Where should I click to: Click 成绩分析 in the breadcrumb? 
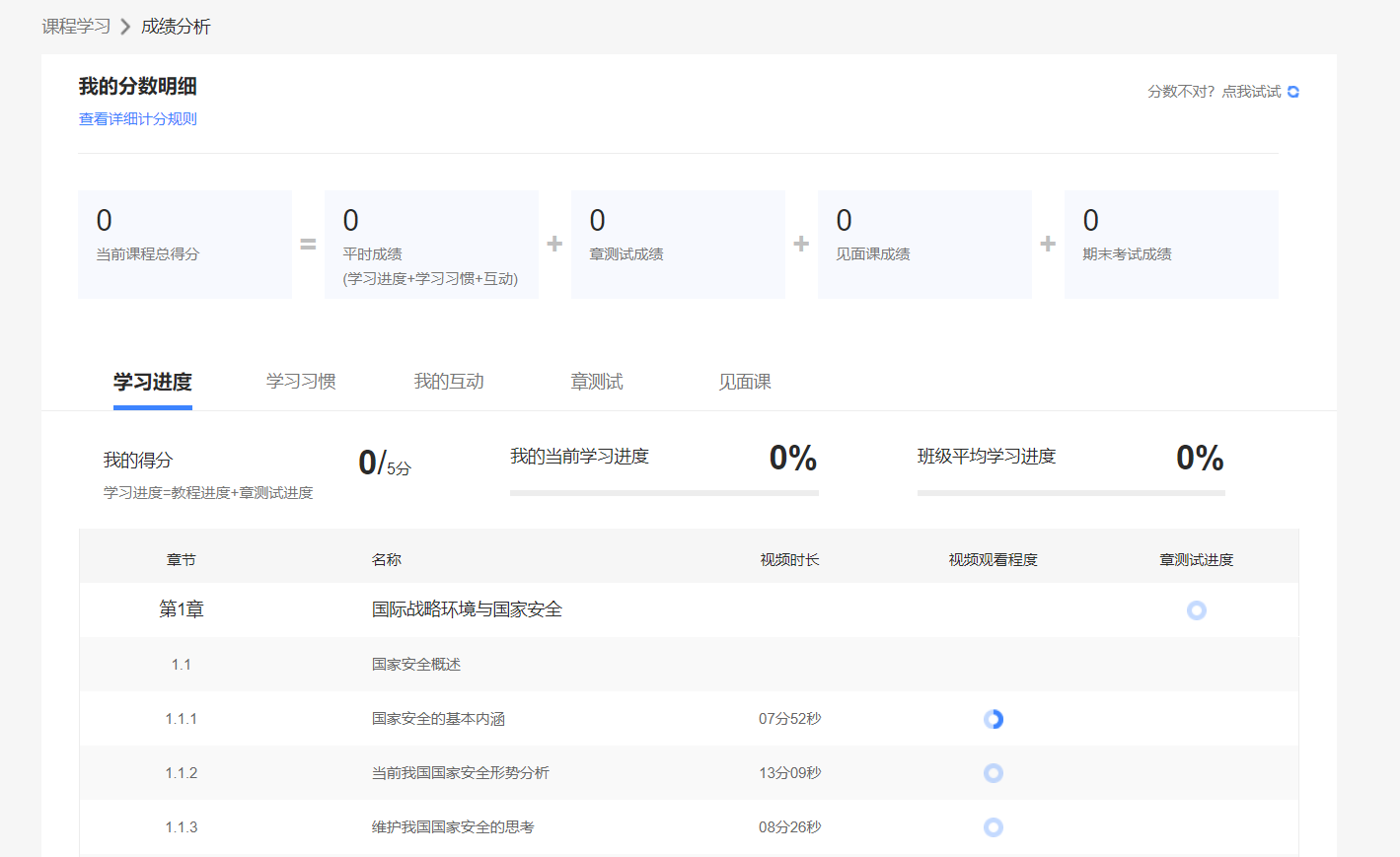pos(176,27)
